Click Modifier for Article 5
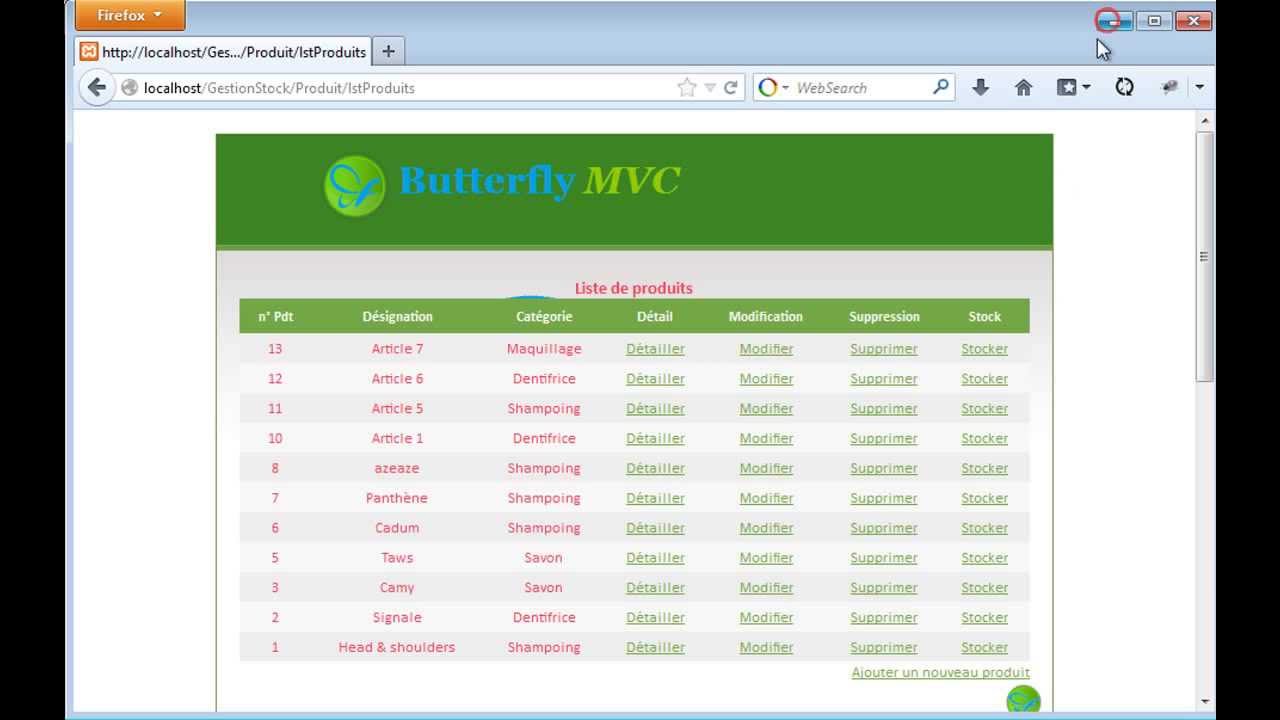Screen dimensions: 1280x720 click(x=766, y=408)
